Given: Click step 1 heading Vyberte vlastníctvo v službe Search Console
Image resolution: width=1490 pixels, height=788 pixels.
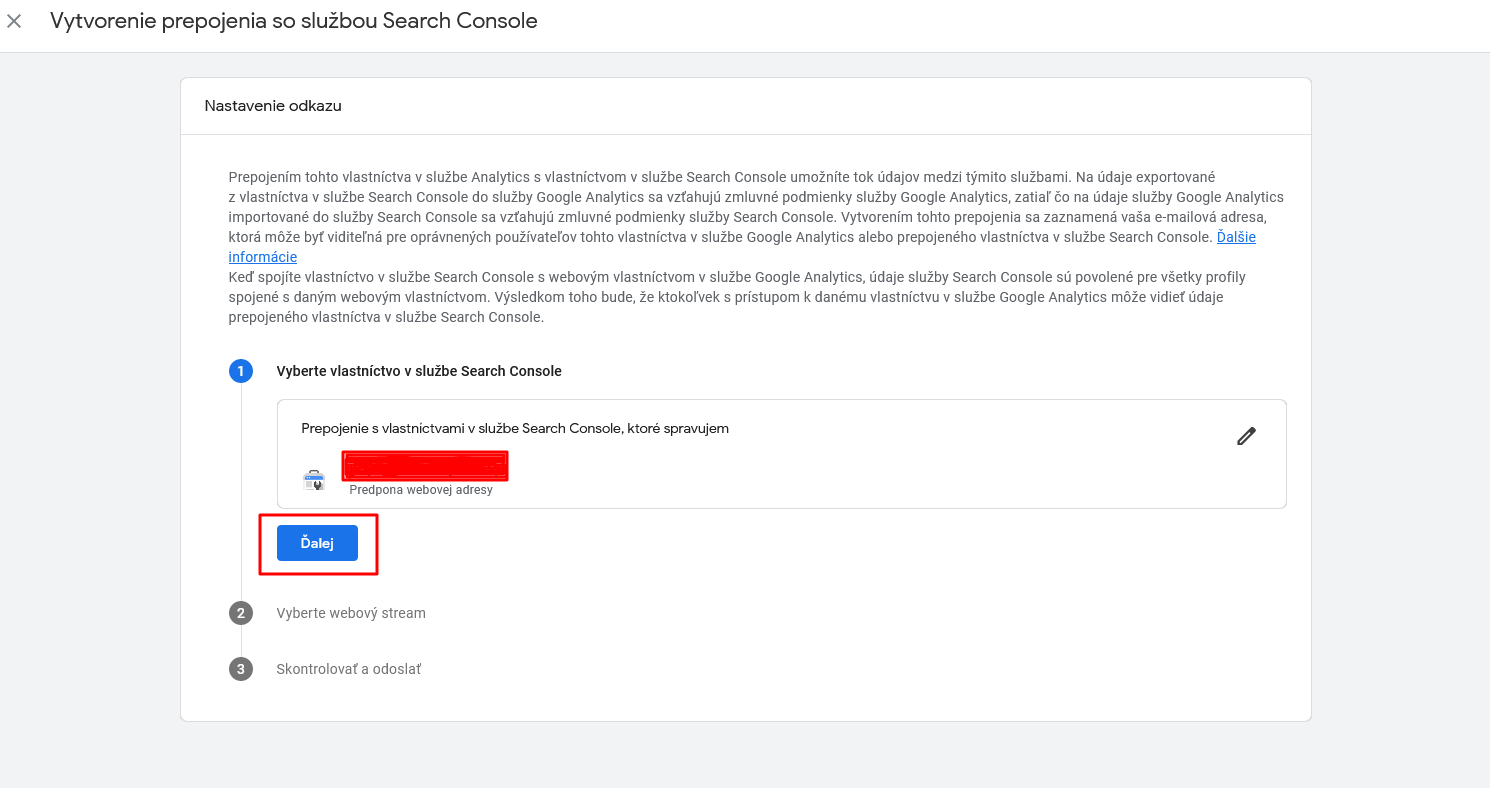Looking at the screenshot, I should coord(419,371).
